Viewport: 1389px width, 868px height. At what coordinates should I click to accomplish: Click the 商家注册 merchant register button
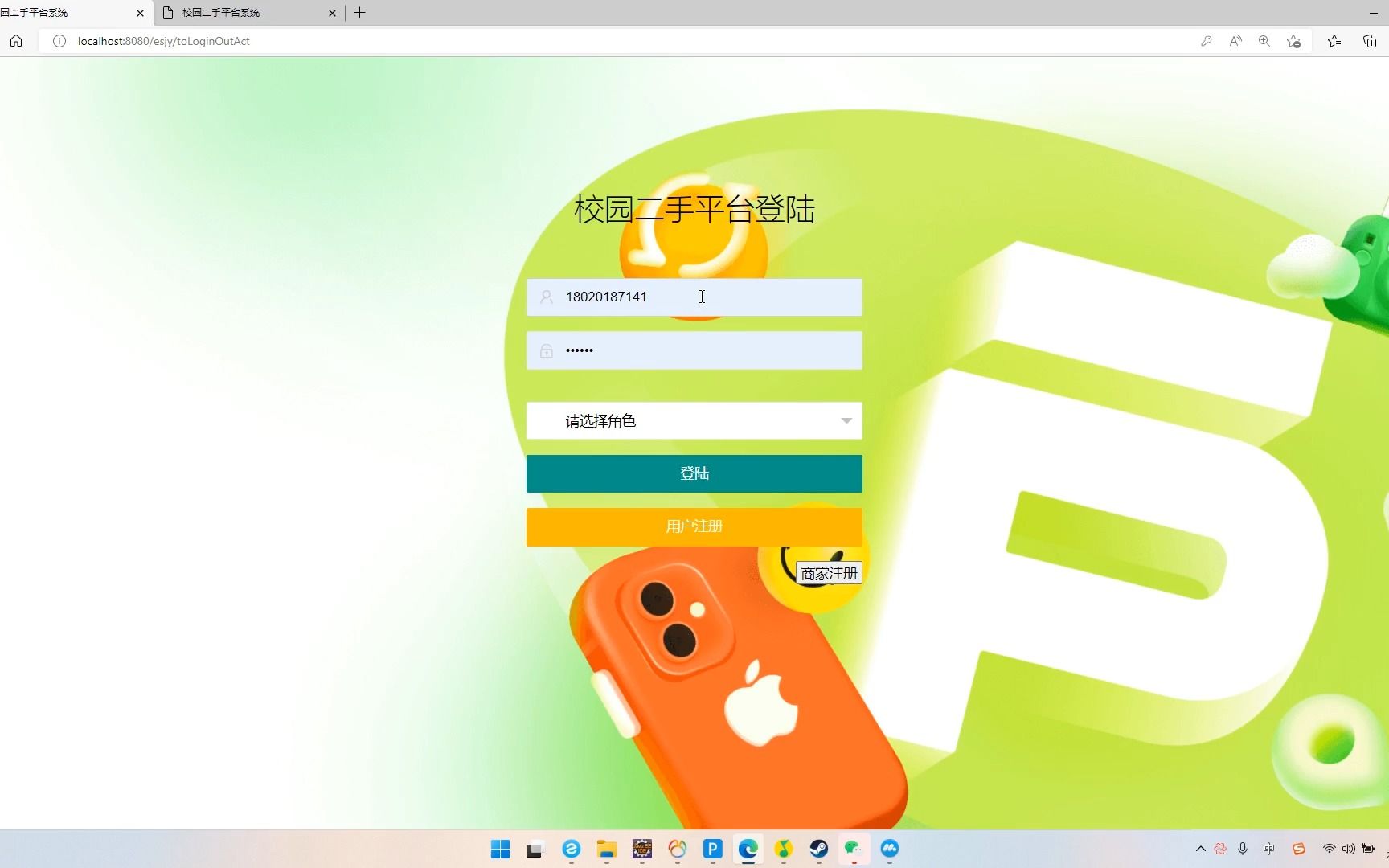829,573
